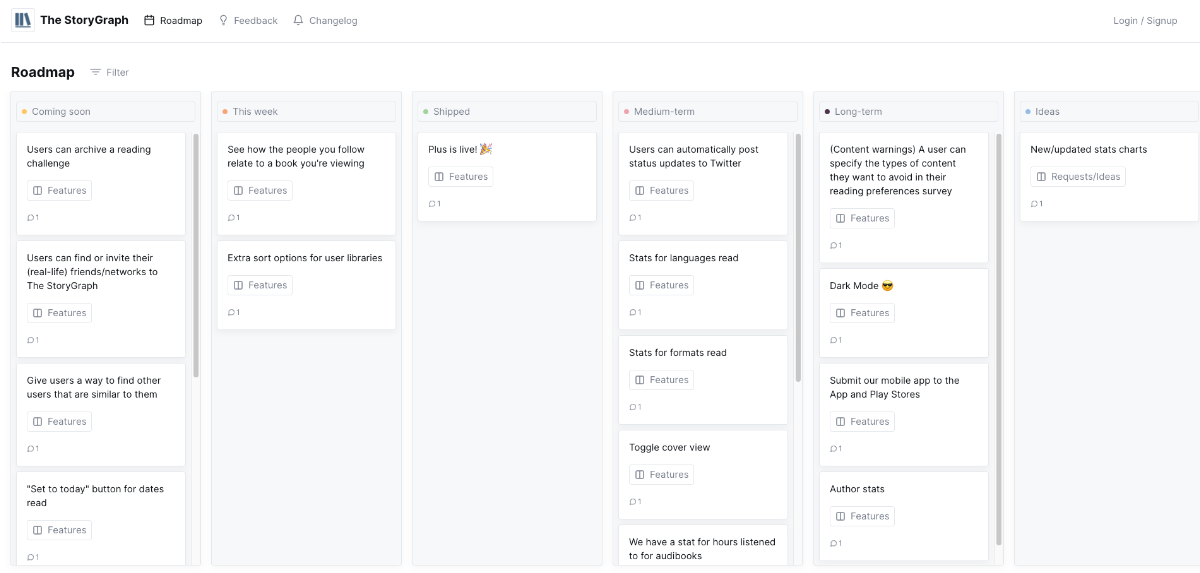Click the Medium-term column scrollbar
This screenshot has width=1200, height=573.
[x=798, y=258]
